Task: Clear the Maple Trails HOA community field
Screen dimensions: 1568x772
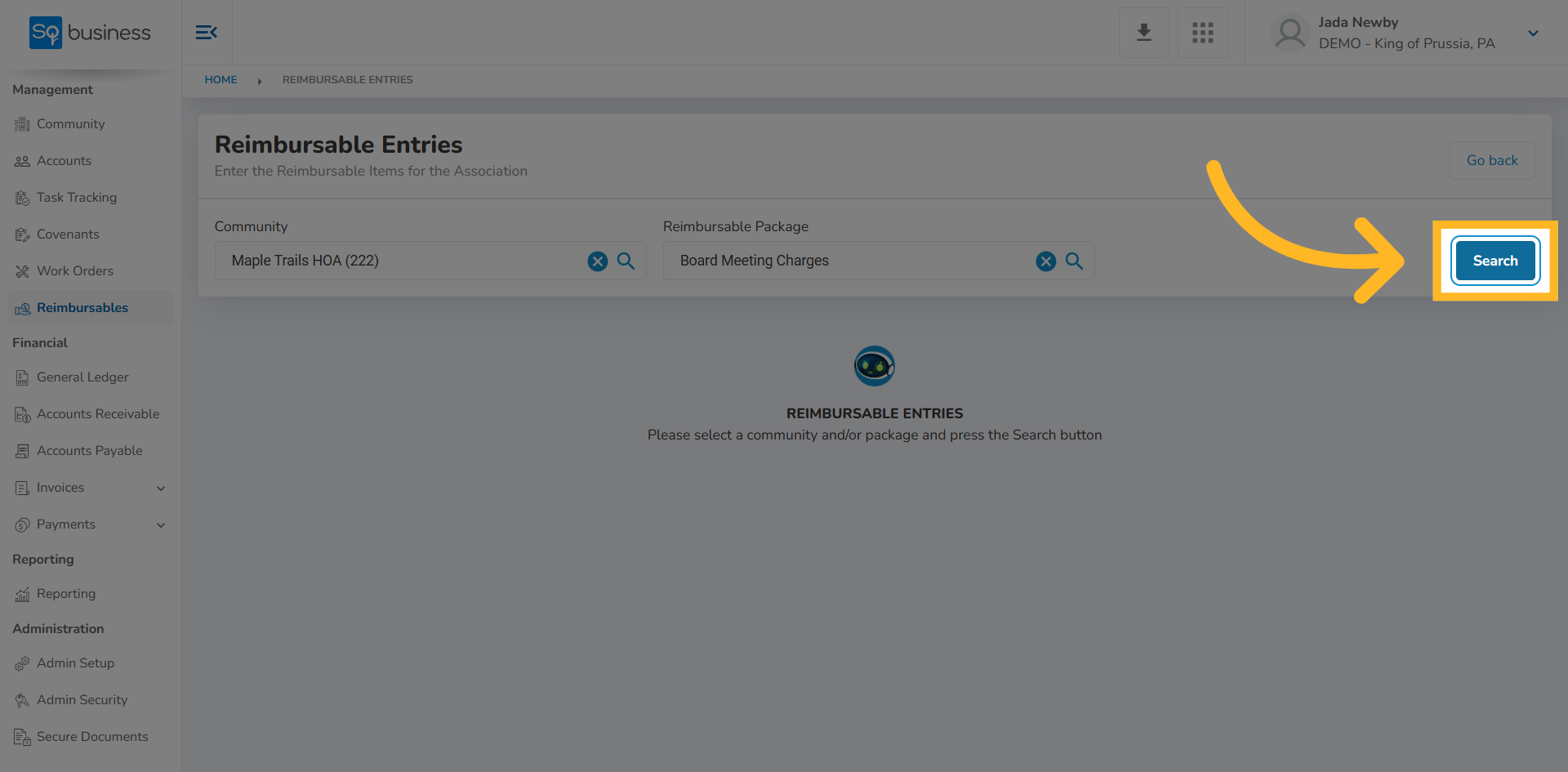Action: coord(598,261)
